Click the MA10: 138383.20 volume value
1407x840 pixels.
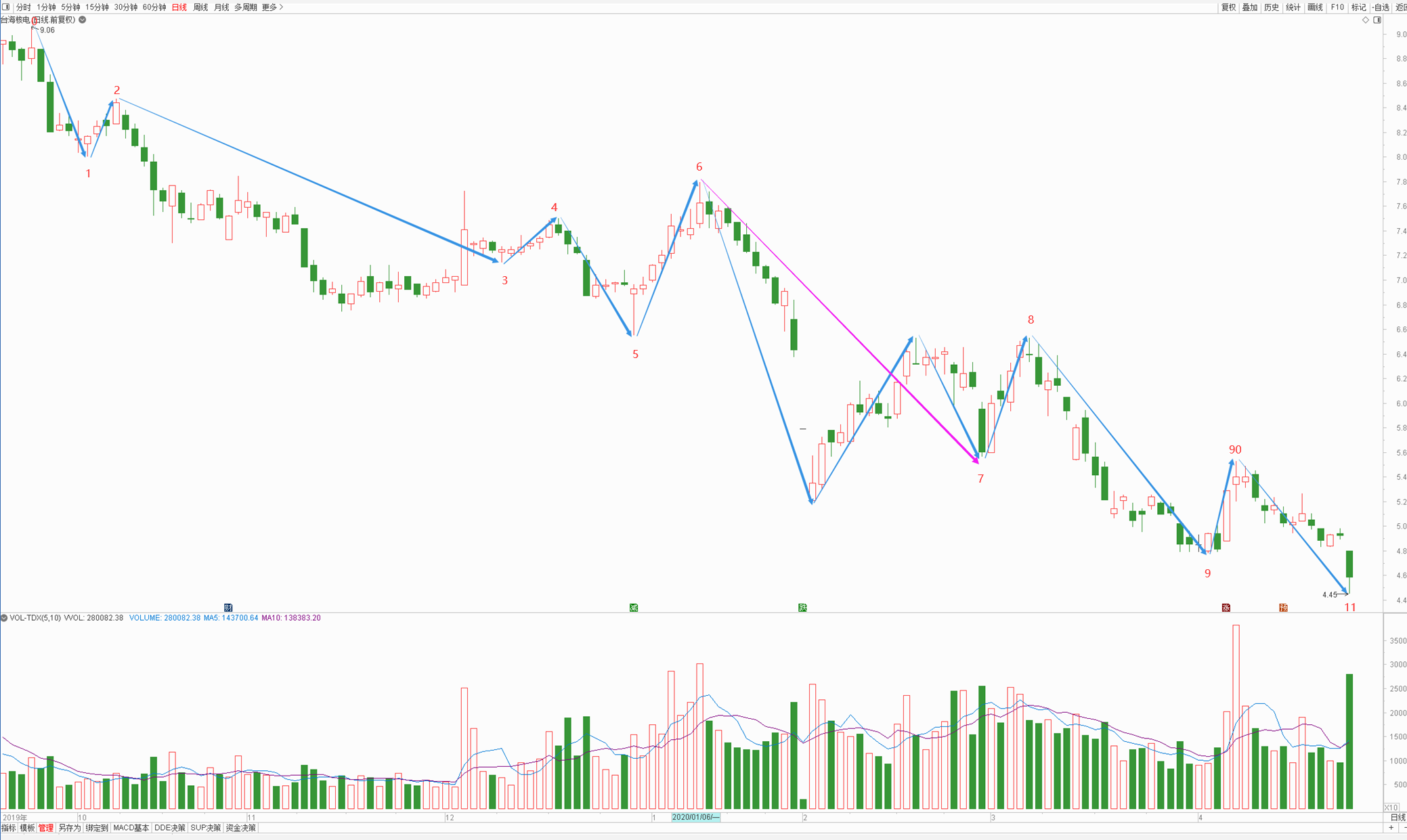click(291, 618)
